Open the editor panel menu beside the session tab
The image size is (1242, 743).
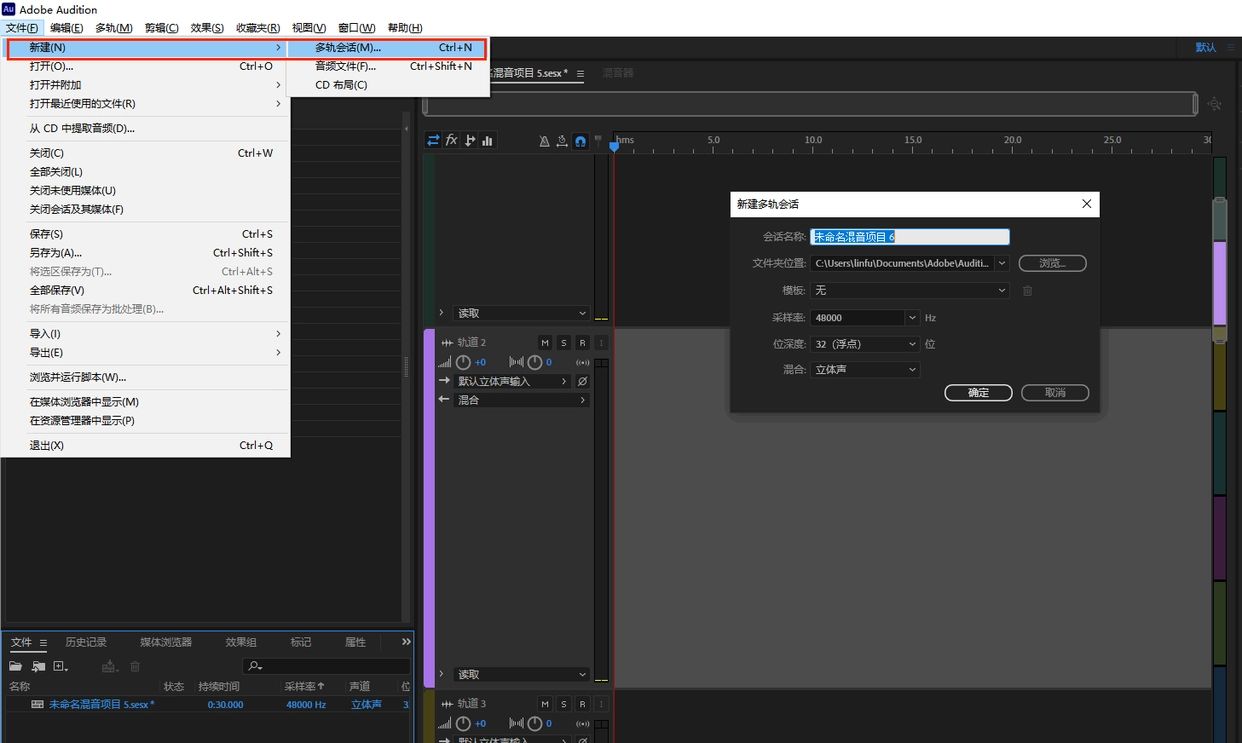[x=580, y=73]
